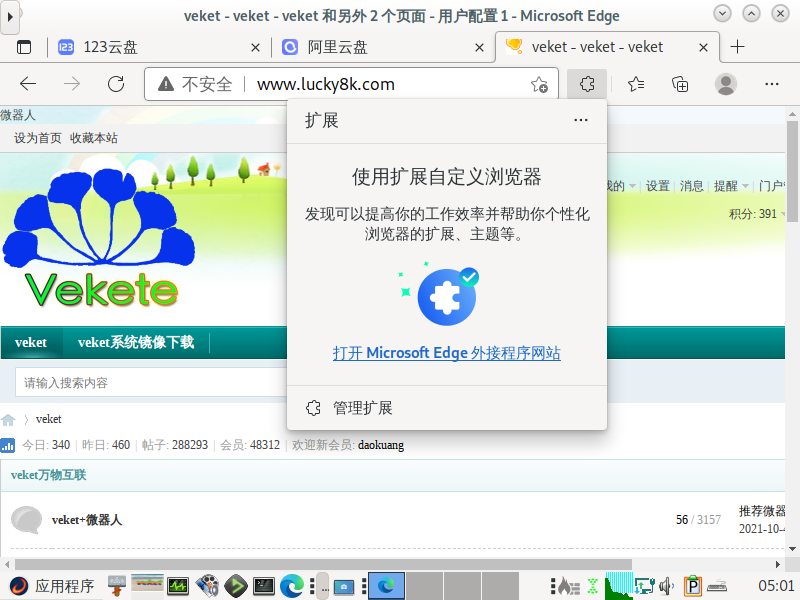Select the active Edge window button in taskbar
Screen dimensions: 800x600
[x=386, y=586]
